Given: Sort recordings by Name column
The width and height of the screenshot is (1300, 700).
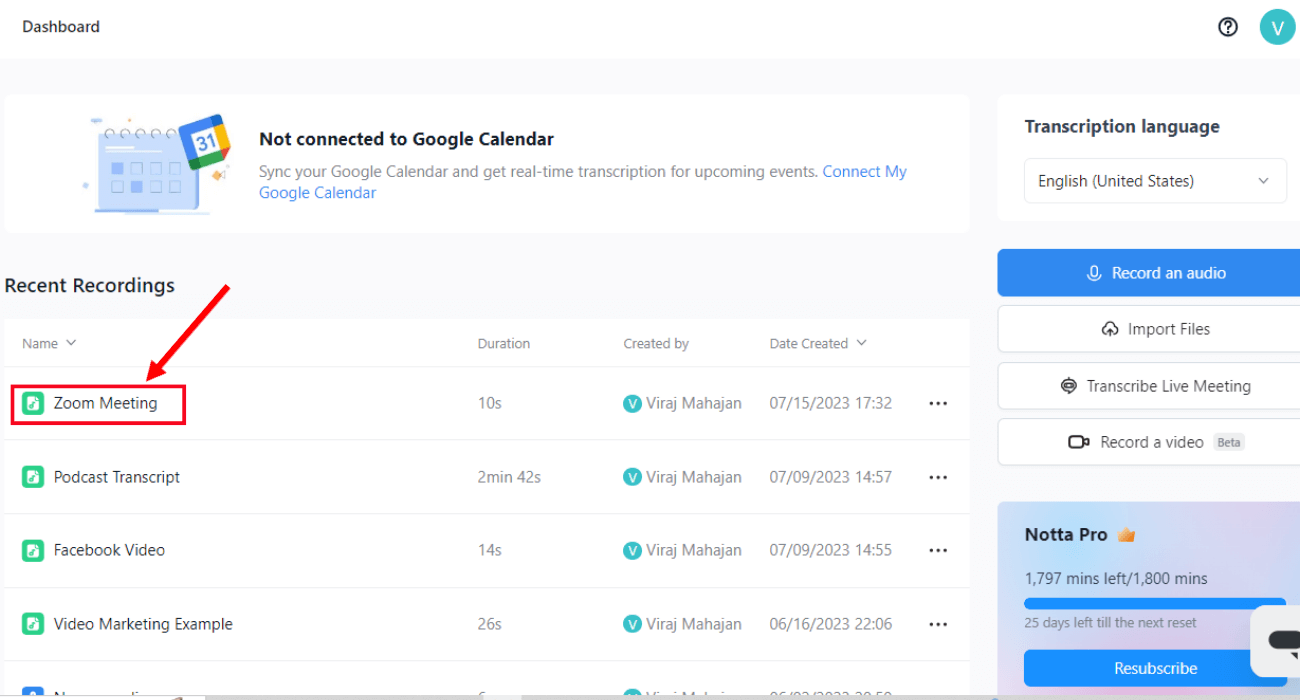Looking at the screenshot, I should (49, 343).
